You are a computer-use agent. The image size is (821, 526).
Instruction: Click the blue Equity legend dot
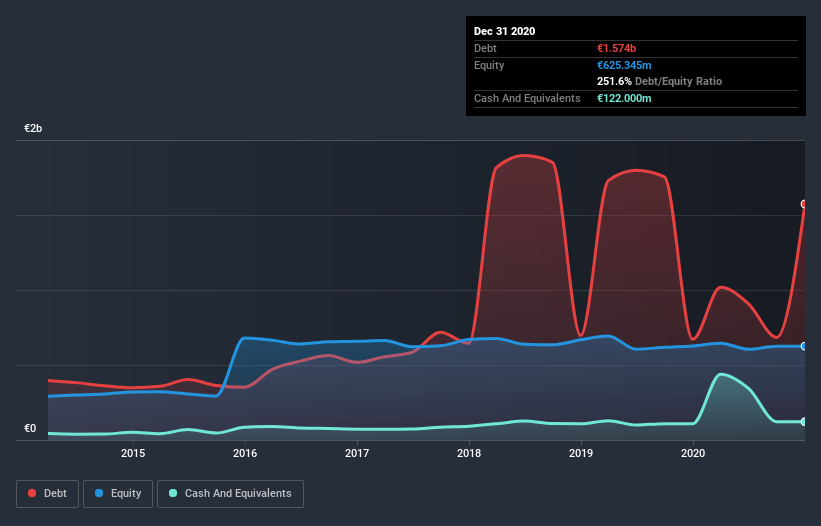pos(99,493)
